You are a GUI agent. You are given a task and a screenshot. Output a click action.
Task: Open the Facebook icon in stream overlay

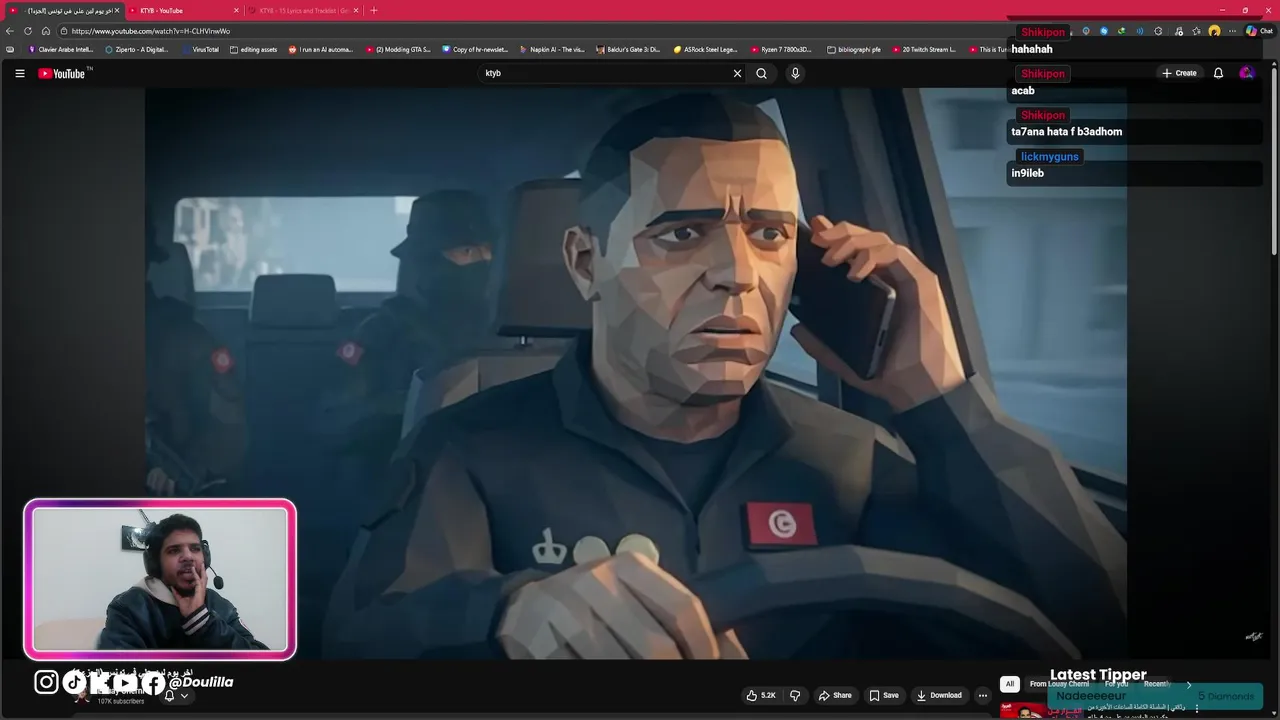click(x=153, y=683)
